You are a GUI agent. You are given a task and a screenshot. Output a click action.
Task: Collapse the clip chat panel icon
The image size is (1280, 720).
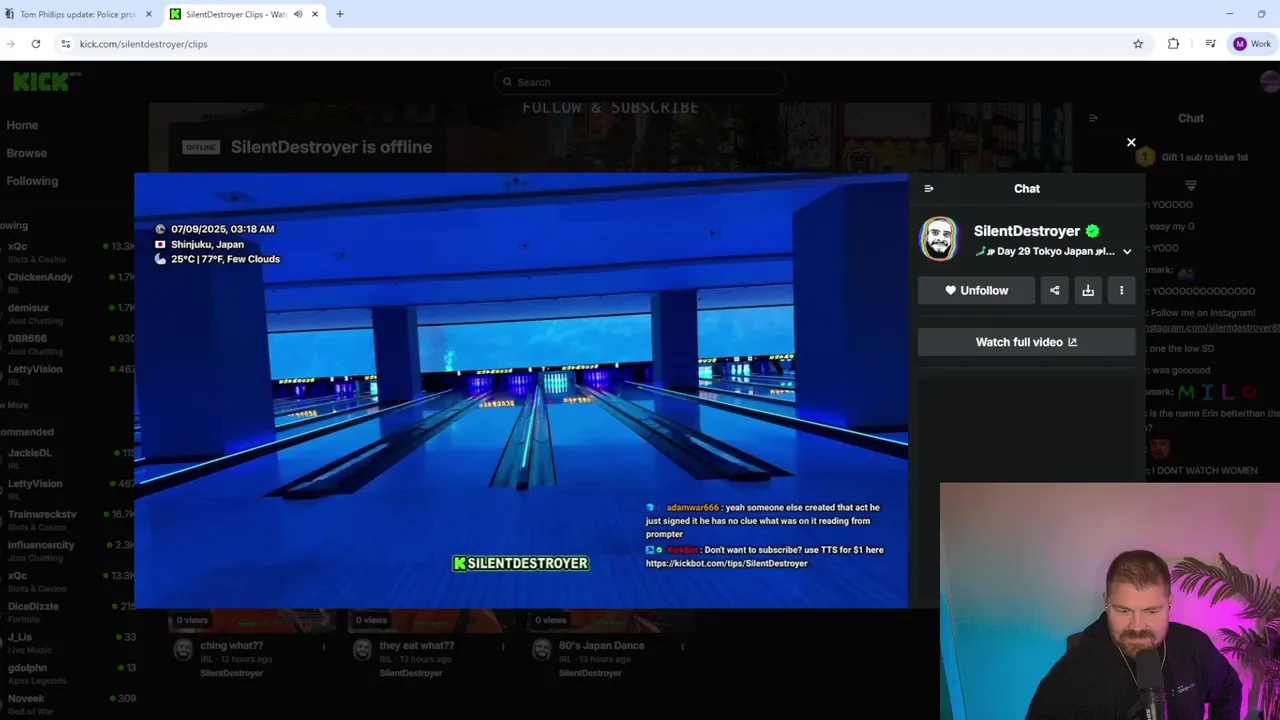coord(929,188)
